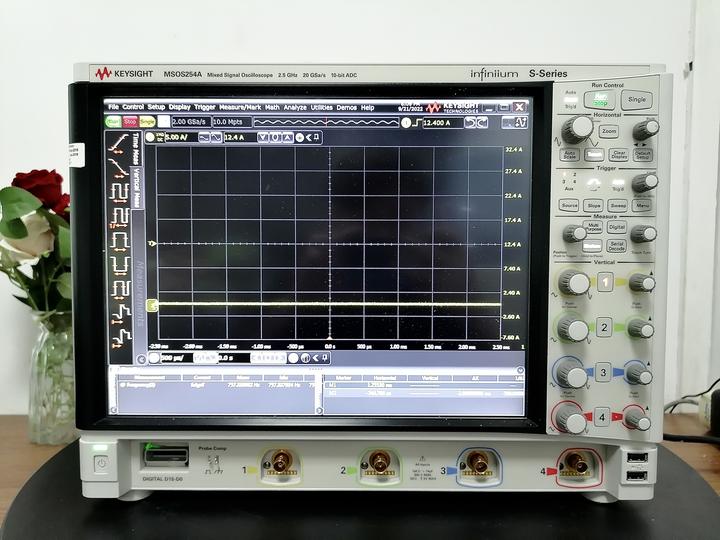
Task: Click the undo/redo arrows icon in toolbar
Action: 476,122
